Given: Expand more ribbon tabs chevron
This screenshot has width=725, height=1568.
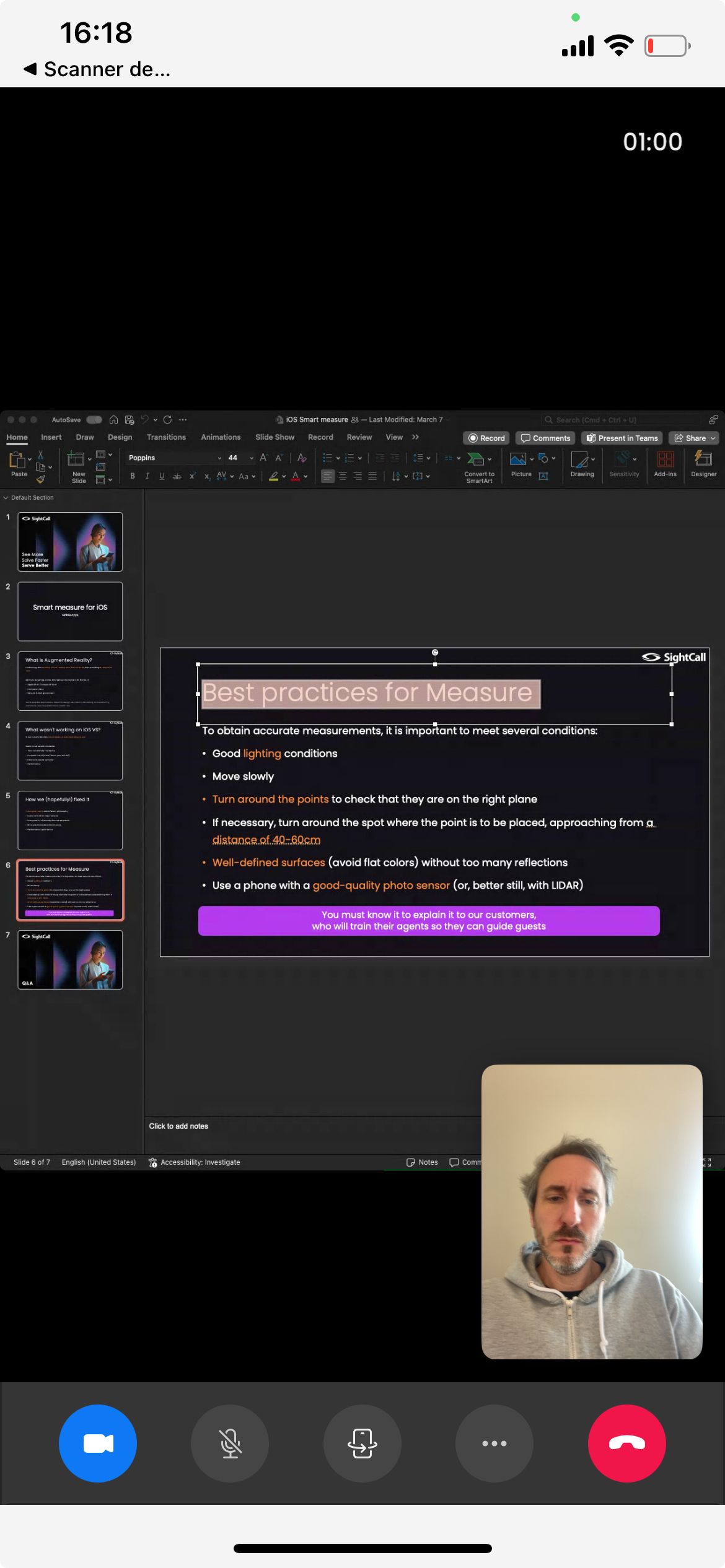Looking at the screenshot, I should tap(415, 437).
